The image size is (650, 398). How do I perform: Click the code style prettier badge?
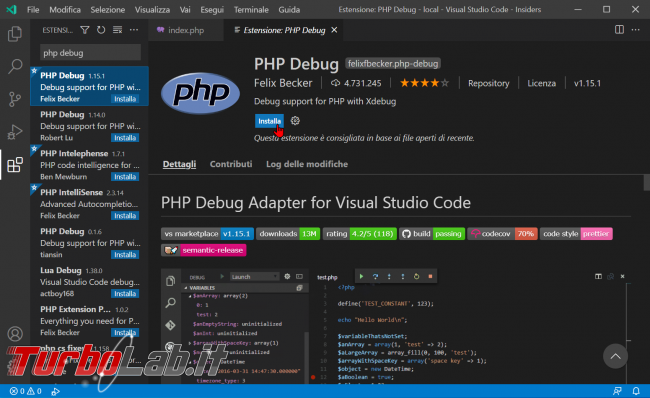pyautogui.click(x=576, y=234)
